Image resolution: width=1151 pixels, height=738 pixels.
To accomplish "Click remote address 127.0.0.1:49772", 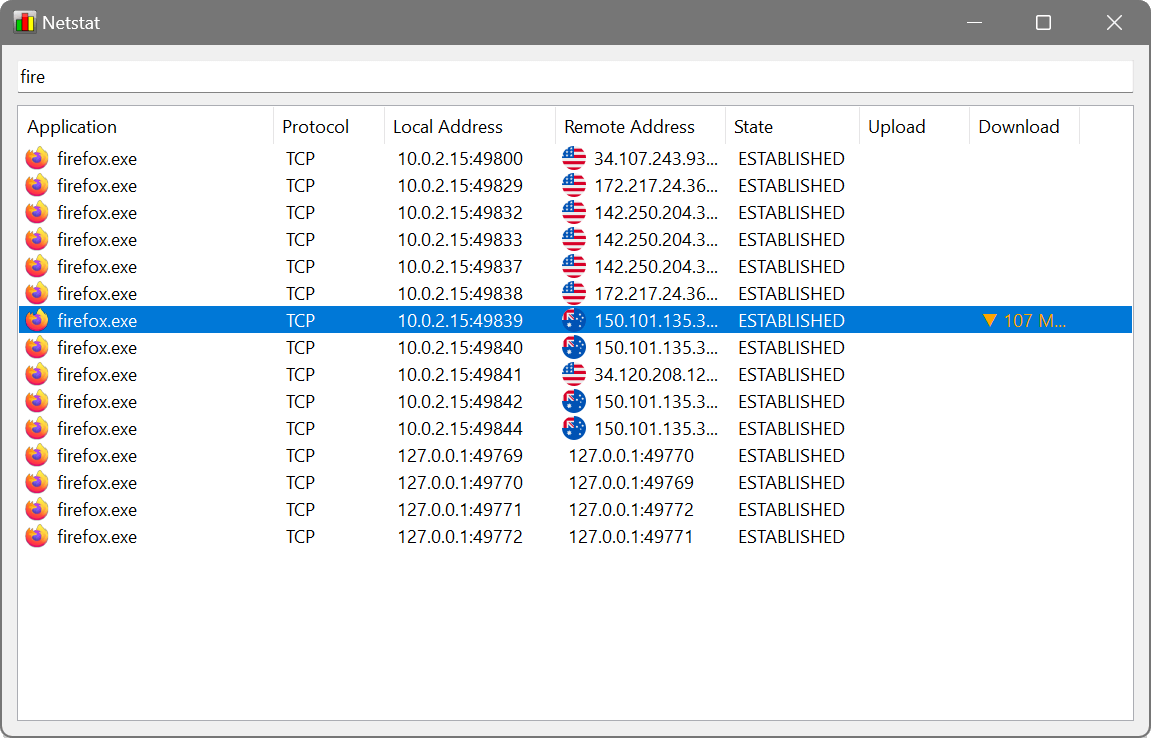I will point(631,510).
